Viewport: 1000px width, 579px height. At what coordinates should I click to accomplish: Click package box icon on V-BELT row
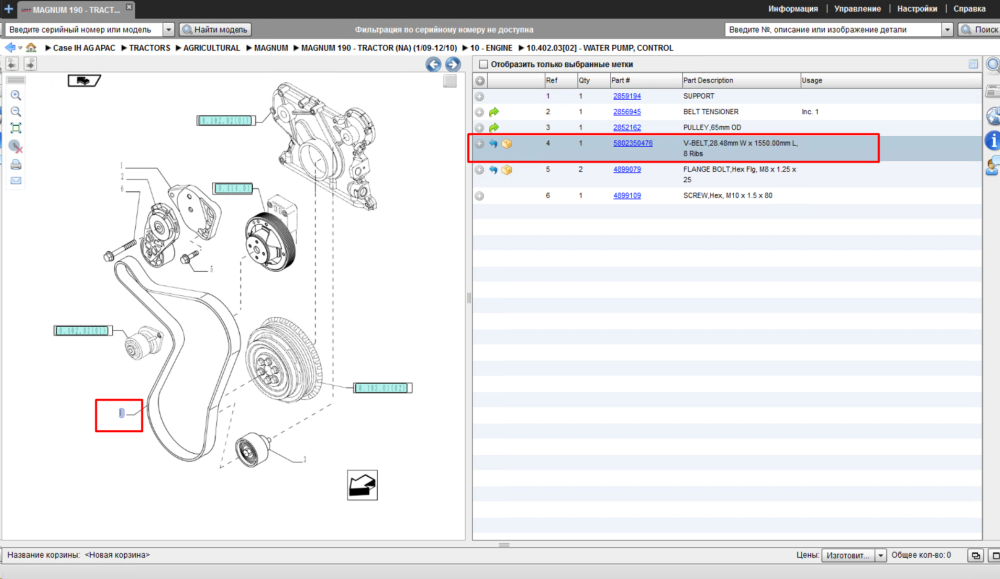tap(507, 144)
